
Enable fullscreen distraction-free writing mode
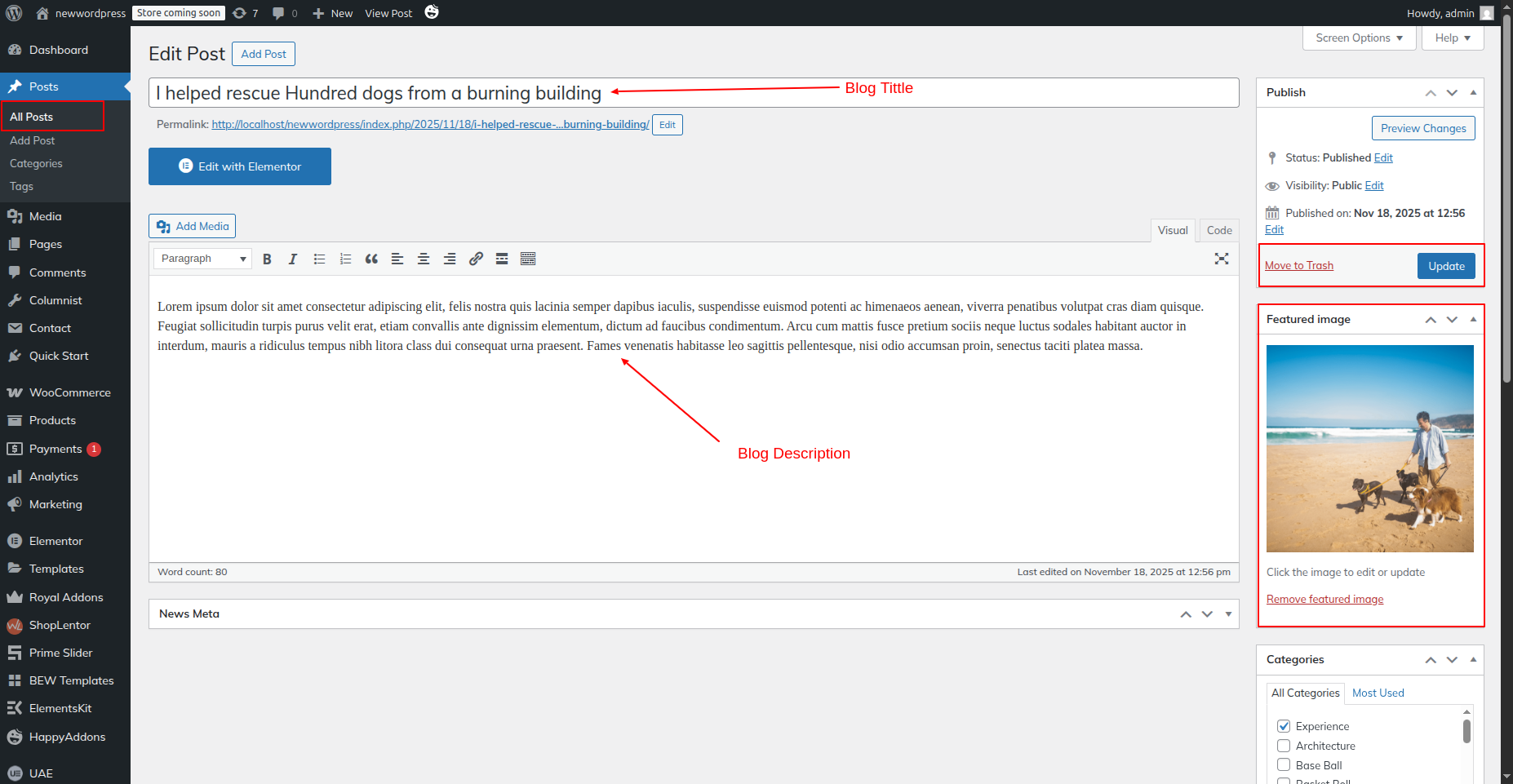point(1221,259)
